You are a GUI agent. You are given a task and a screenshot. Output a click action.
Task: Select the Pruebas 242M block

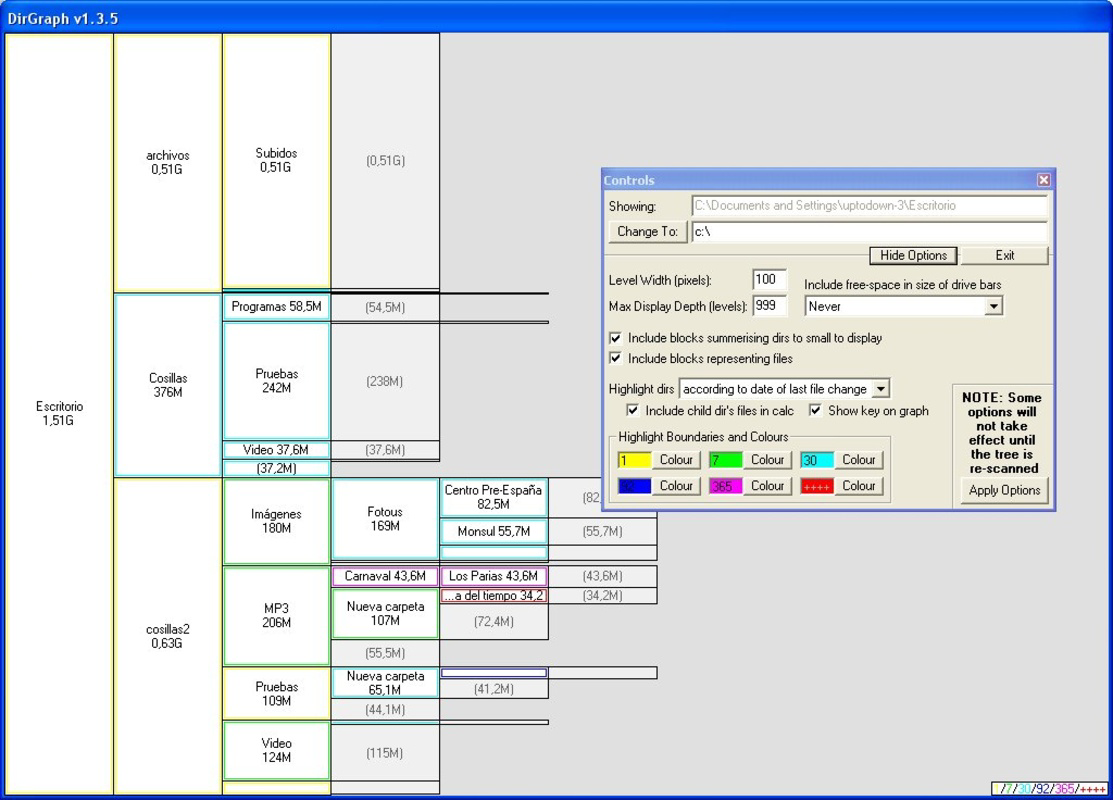pyautogui.click(x=276, y=380)
